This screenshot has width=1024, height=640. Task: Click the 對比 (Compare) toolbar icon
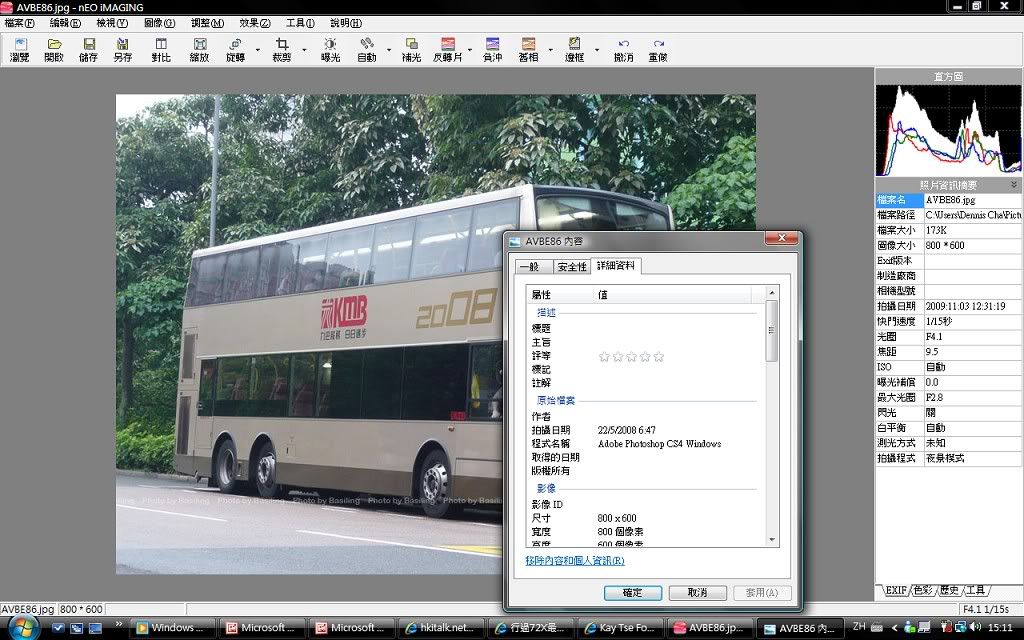161,50
